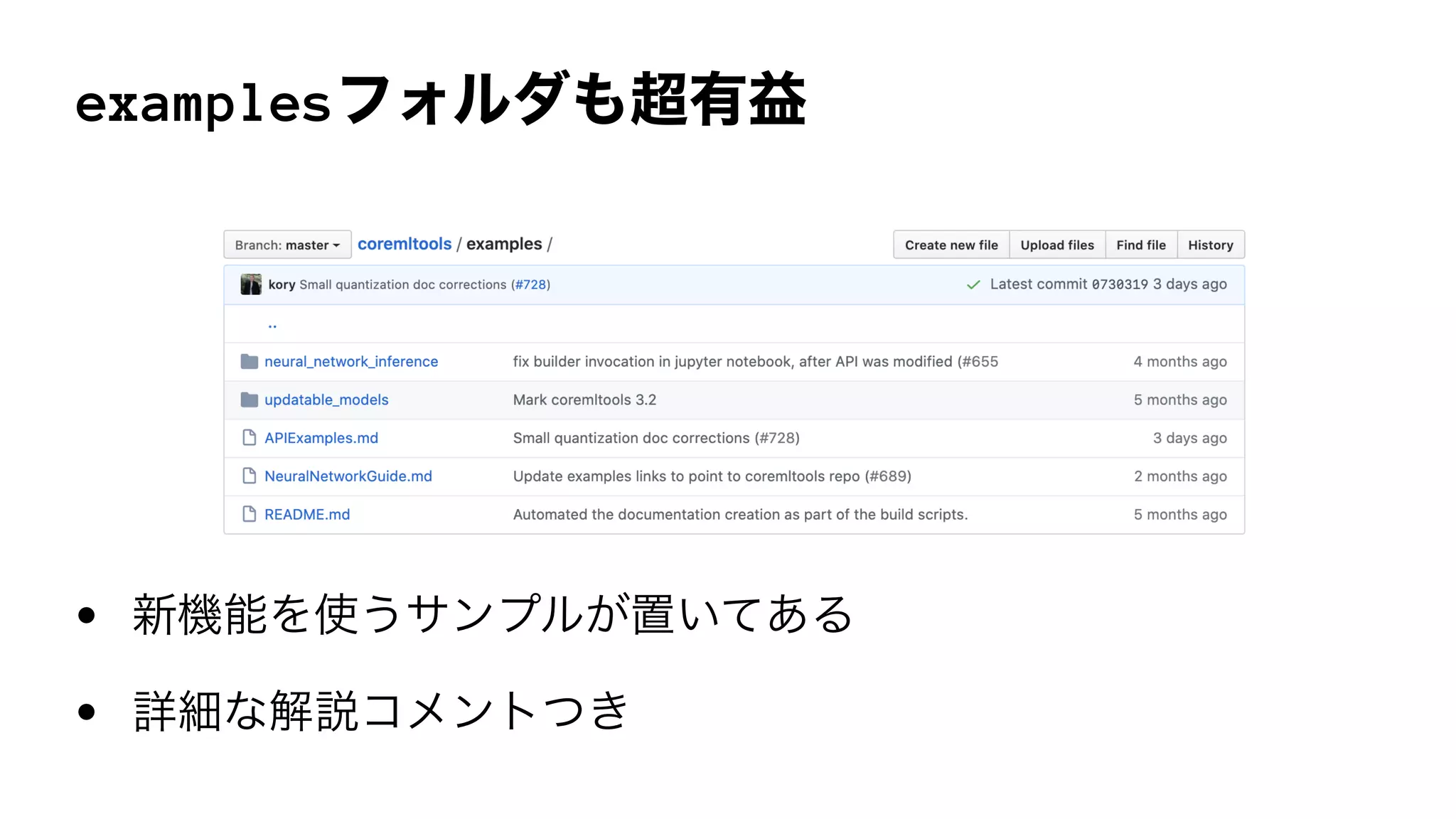Go to coremltools breadcrumb link

click(x=404, y=244)
